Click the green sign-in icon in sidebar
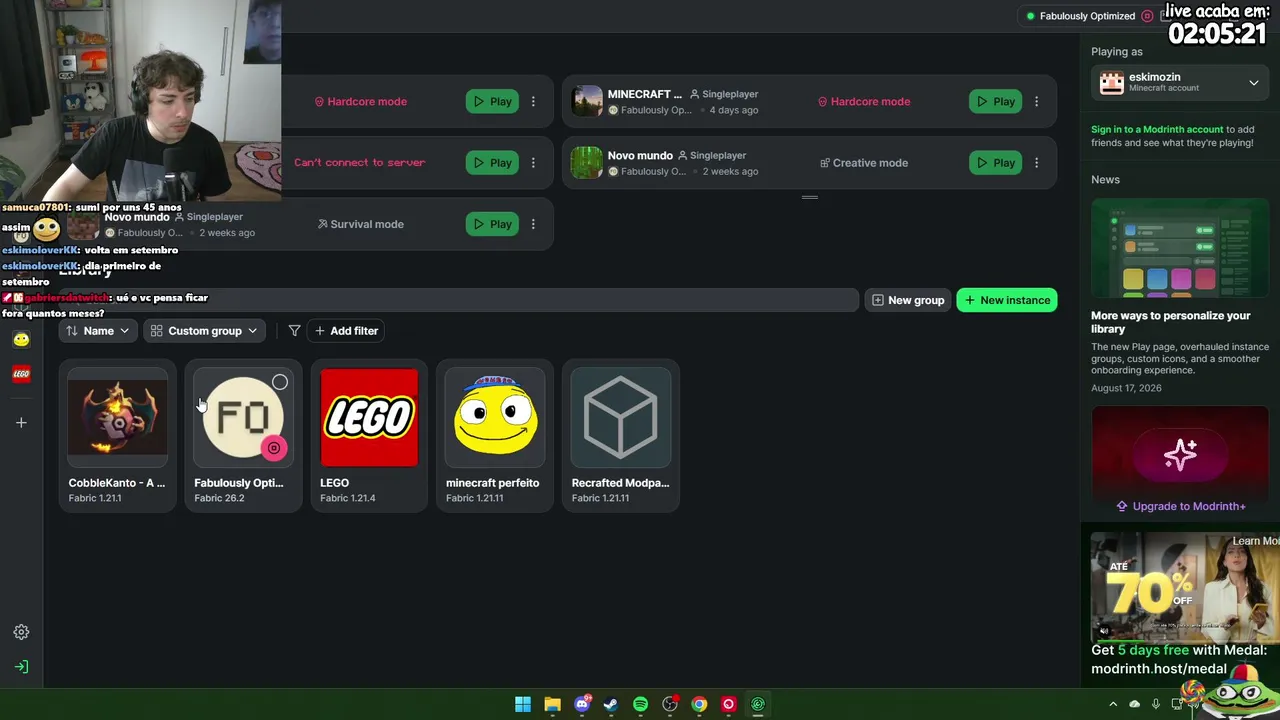Viewport: 1280px width, 720px height. tap(21, 667)
